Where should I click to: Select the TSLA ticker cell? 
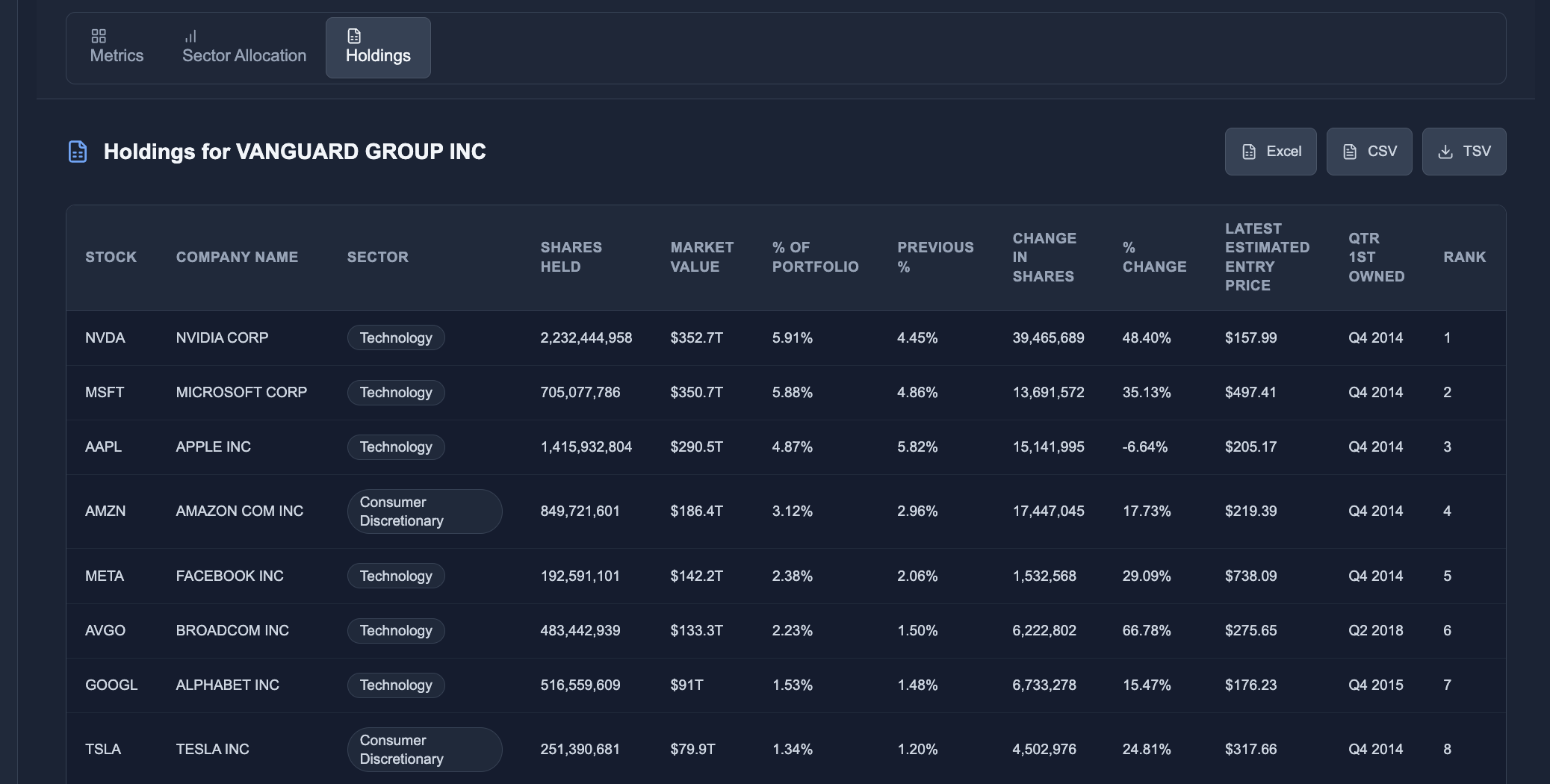coord(104,749)
